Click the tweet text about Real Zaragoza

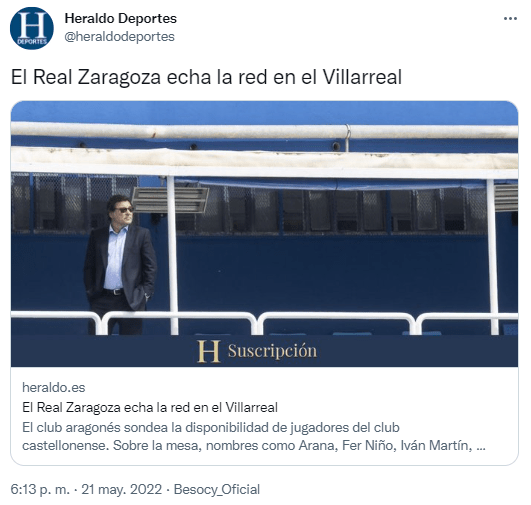[x=206, y=77]
